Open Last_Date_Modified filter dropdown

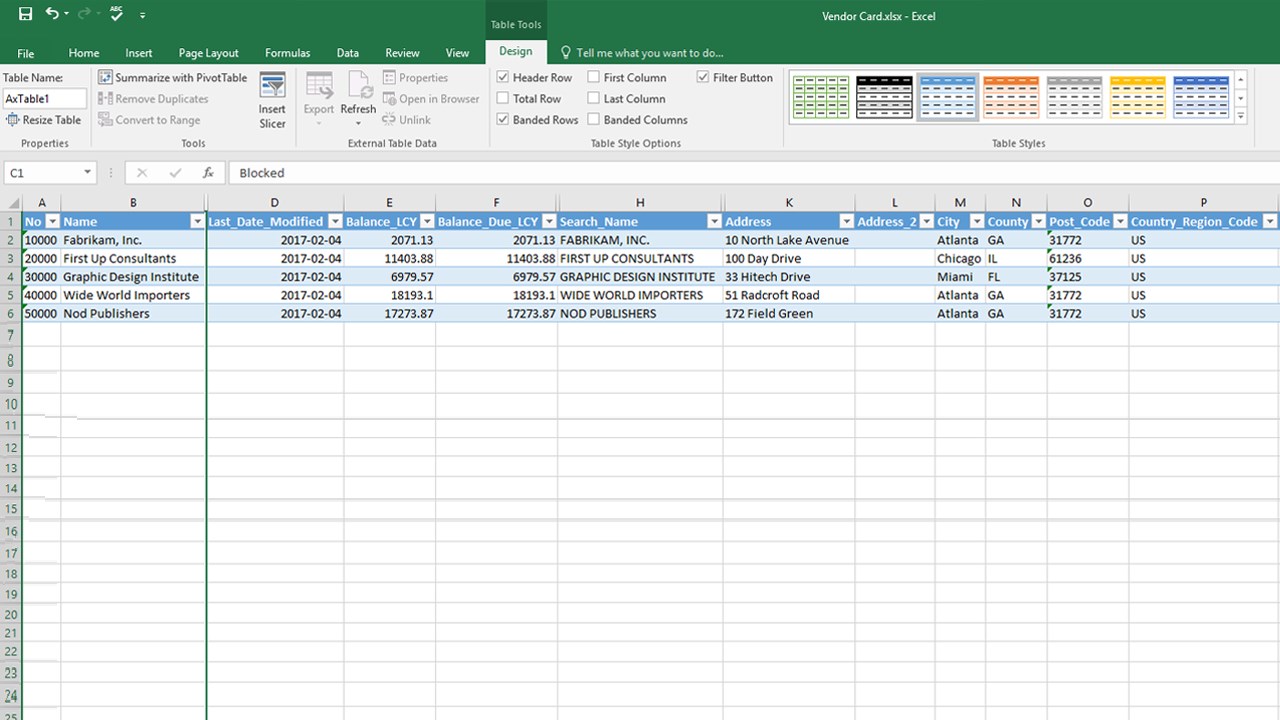334,221
